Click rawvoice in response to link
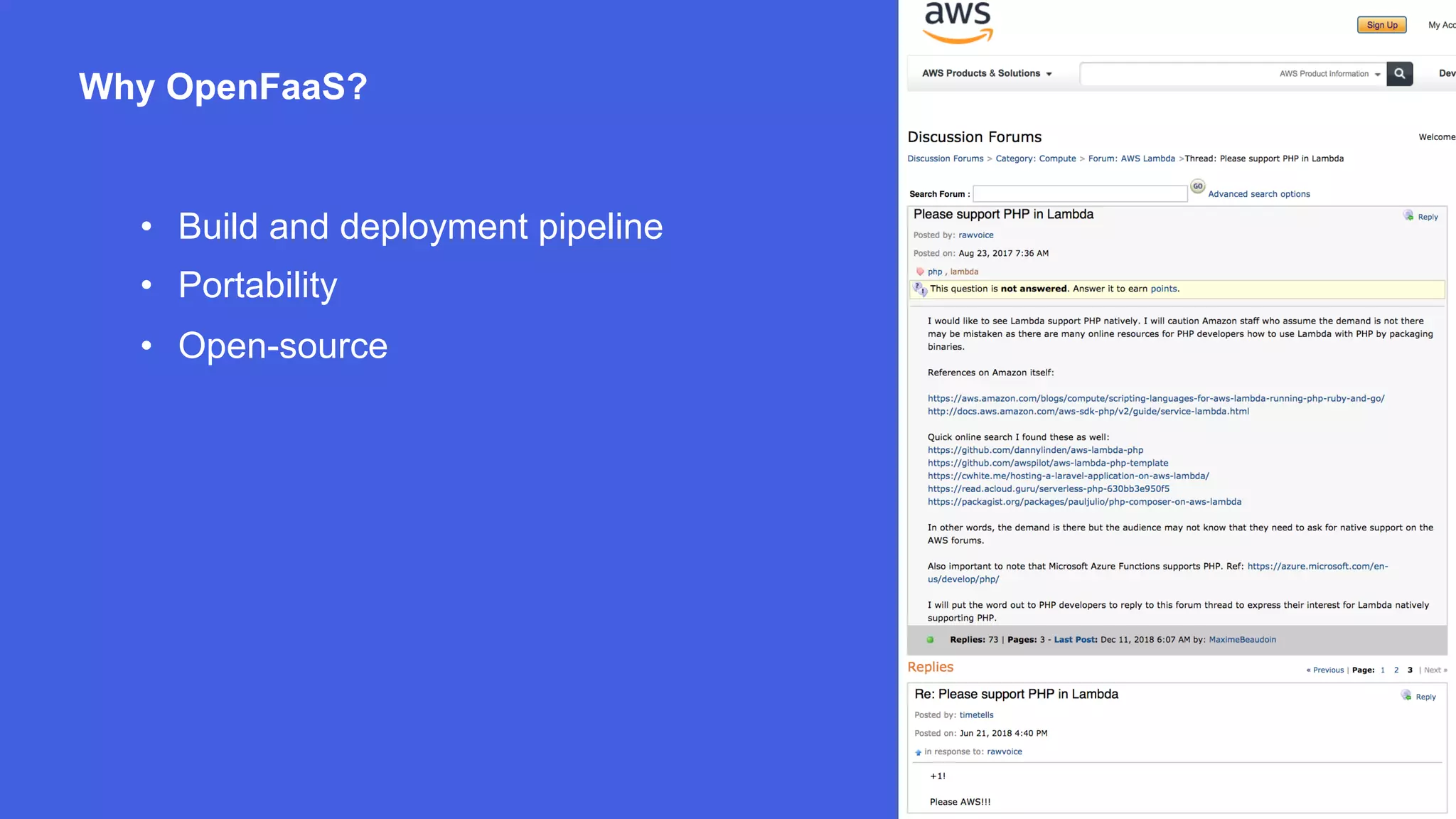The width and height of the screenshot is (1456, 819). (x=1004, y=751)
